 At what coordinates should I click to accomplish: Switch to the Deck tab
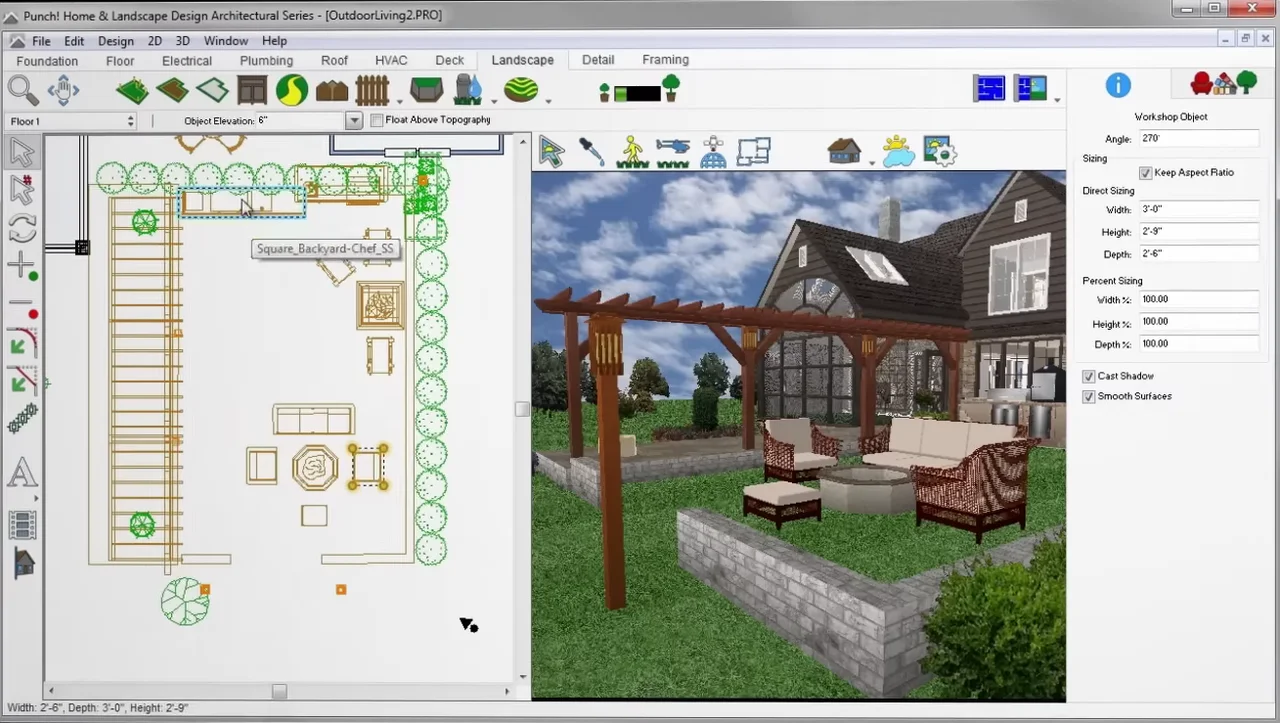449,60
